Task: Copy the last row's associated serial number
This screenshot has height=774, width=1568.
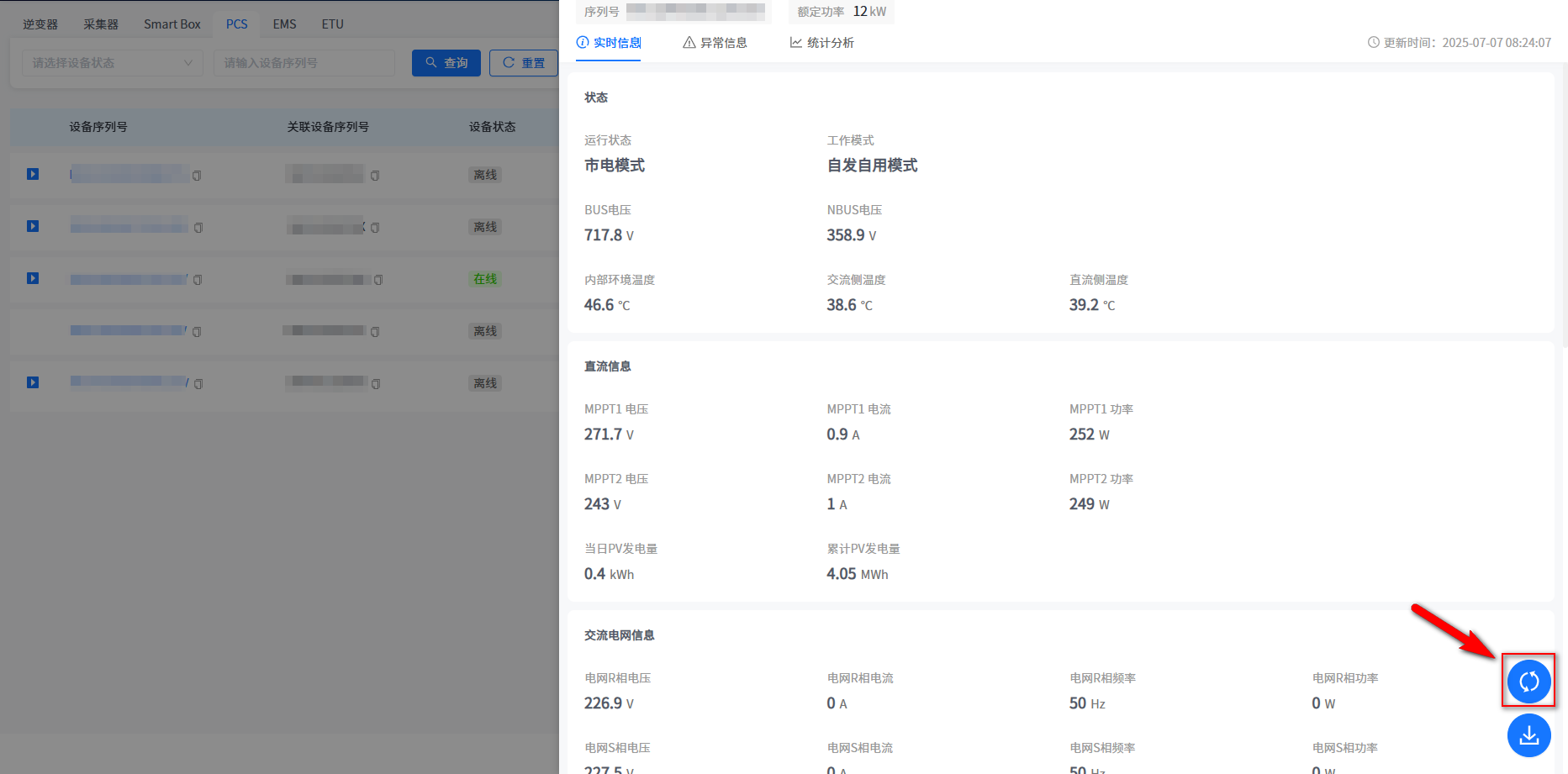Action: coord(376,384)
